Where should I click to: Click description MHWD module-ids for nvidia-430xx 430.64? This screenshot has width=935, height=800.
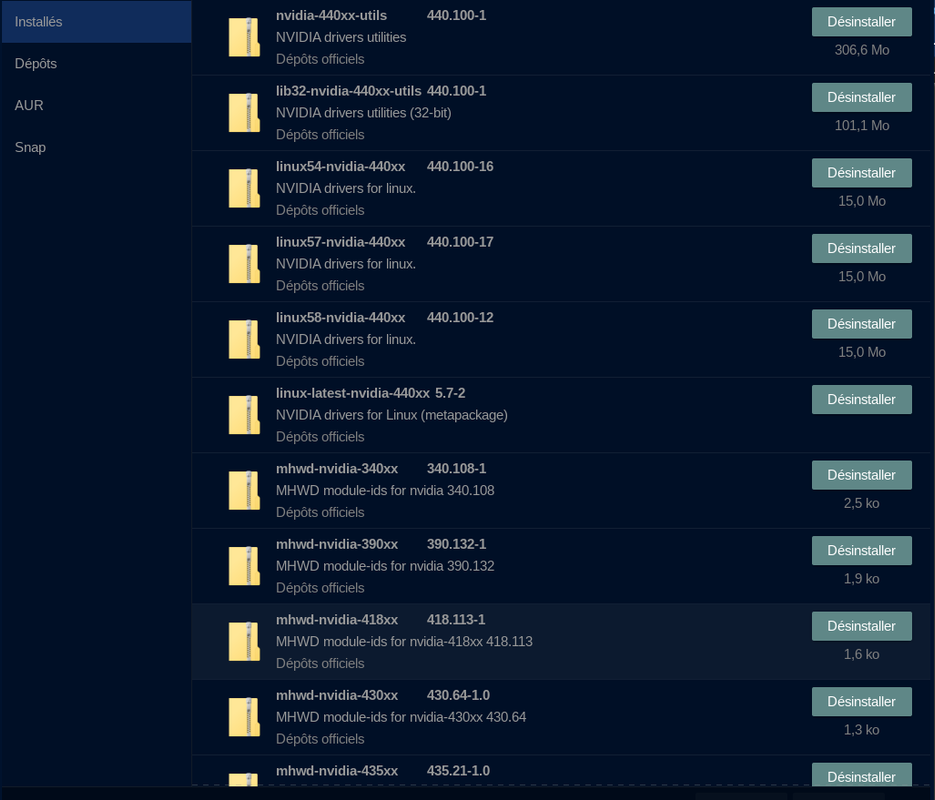(x=401, y=717)
